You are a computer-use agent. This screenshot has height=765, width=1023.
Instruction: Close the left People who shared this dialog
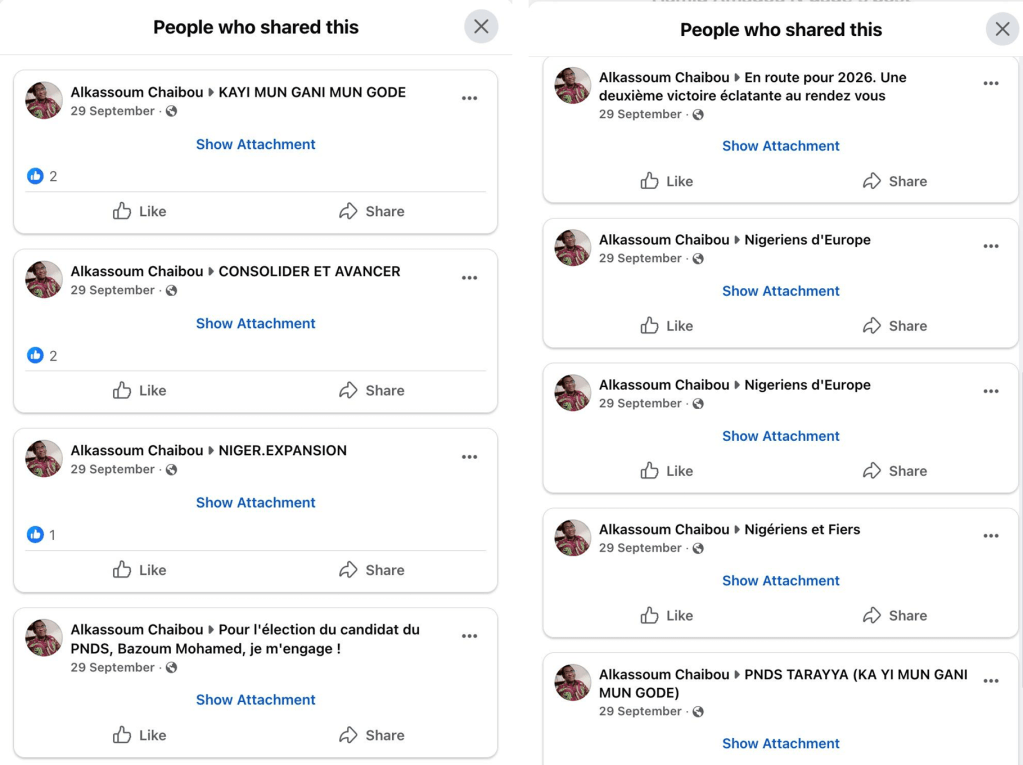[481, 27]
